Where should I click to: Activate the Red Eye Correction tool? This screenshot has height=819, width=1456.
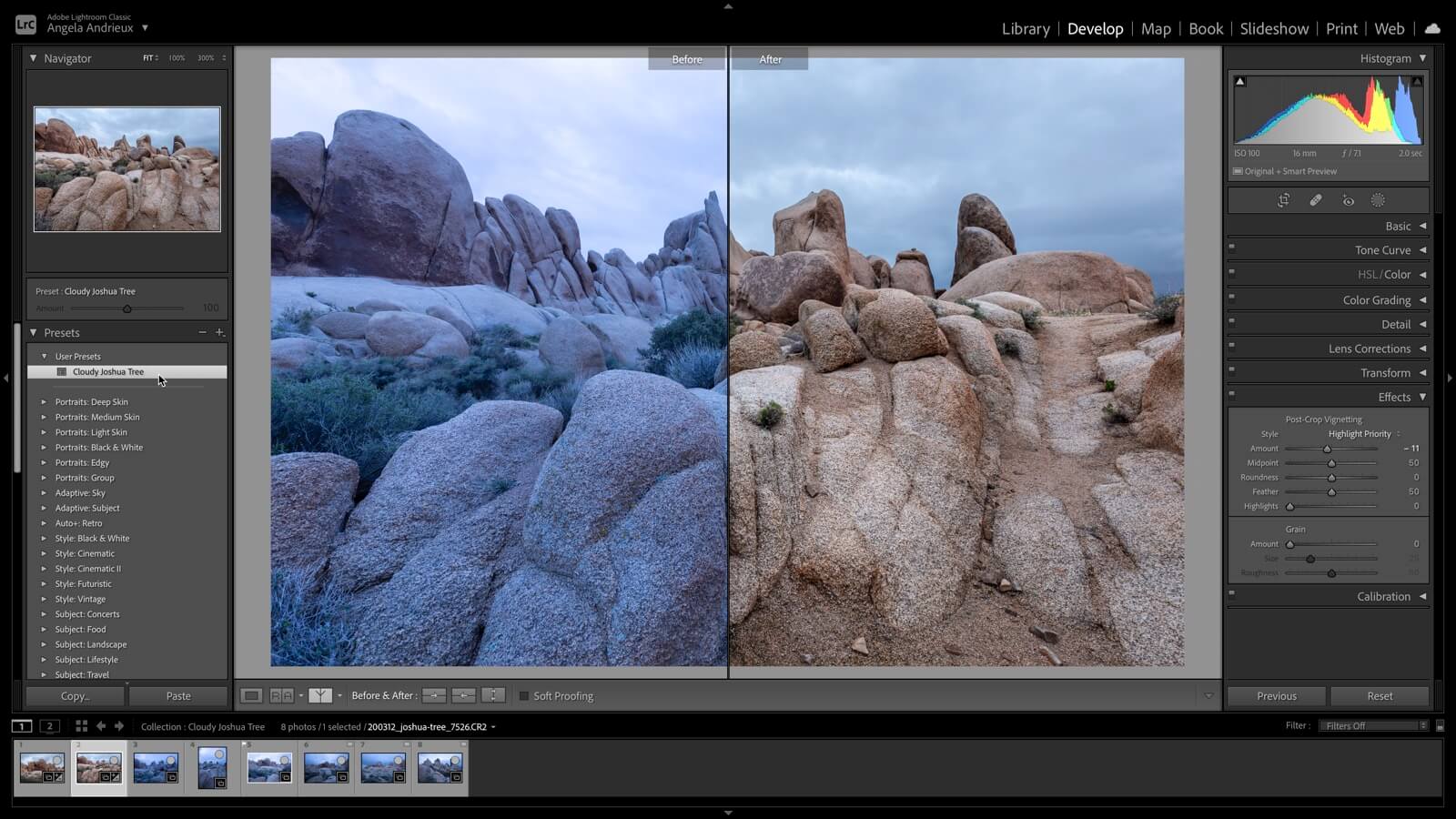(1348, 200)
